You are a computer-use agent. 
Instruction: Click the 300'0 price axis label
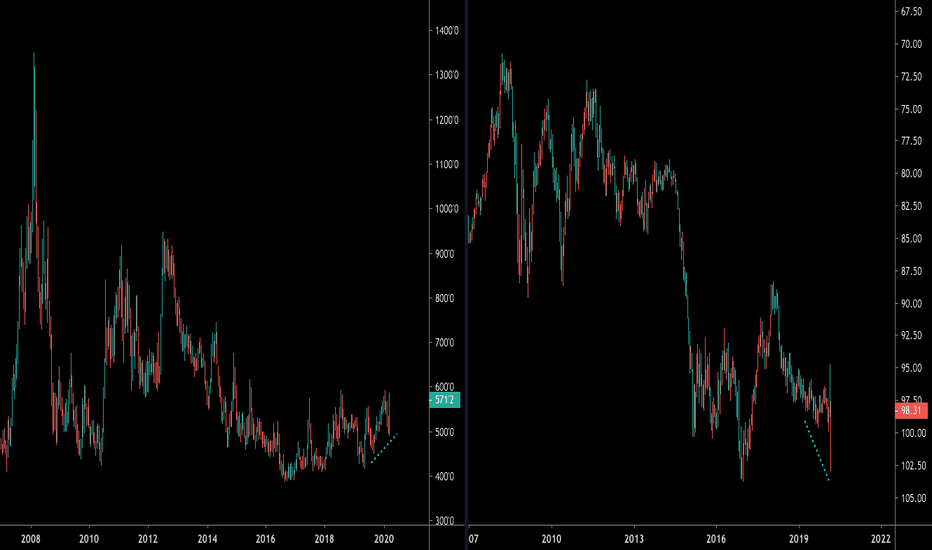coord(445,521)
